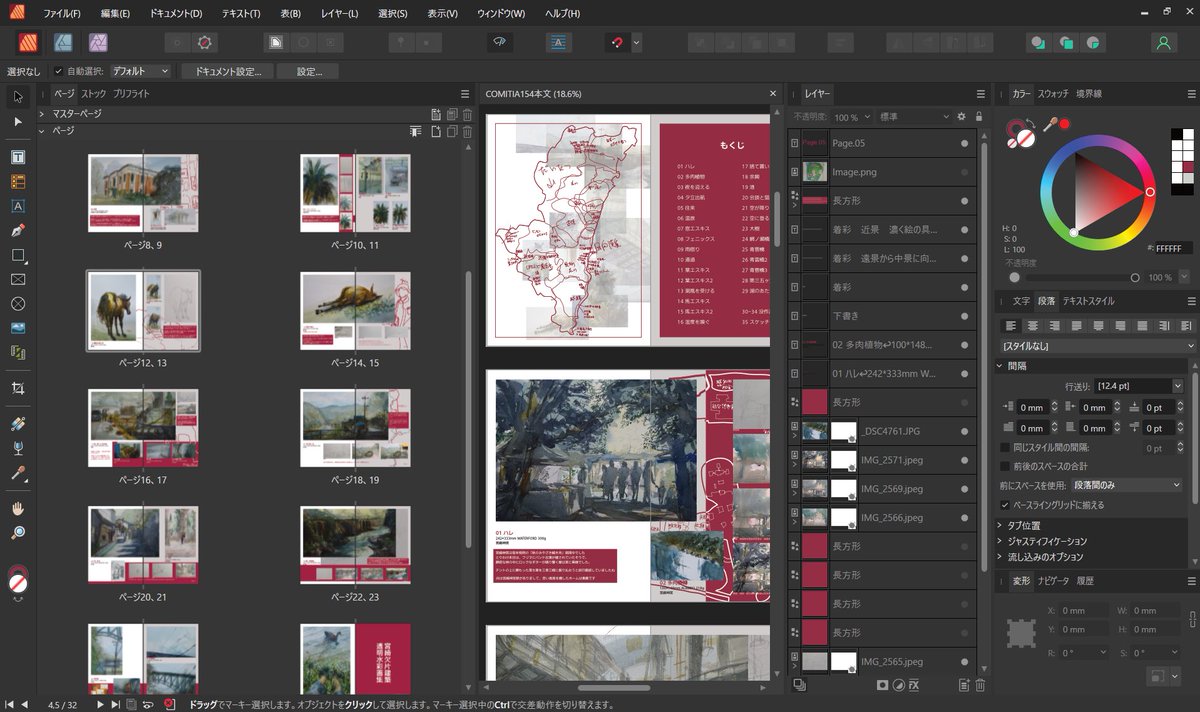Lock layer with padlock icon
This screenshot has width=1200, height=712.
[x=978, y=117]
